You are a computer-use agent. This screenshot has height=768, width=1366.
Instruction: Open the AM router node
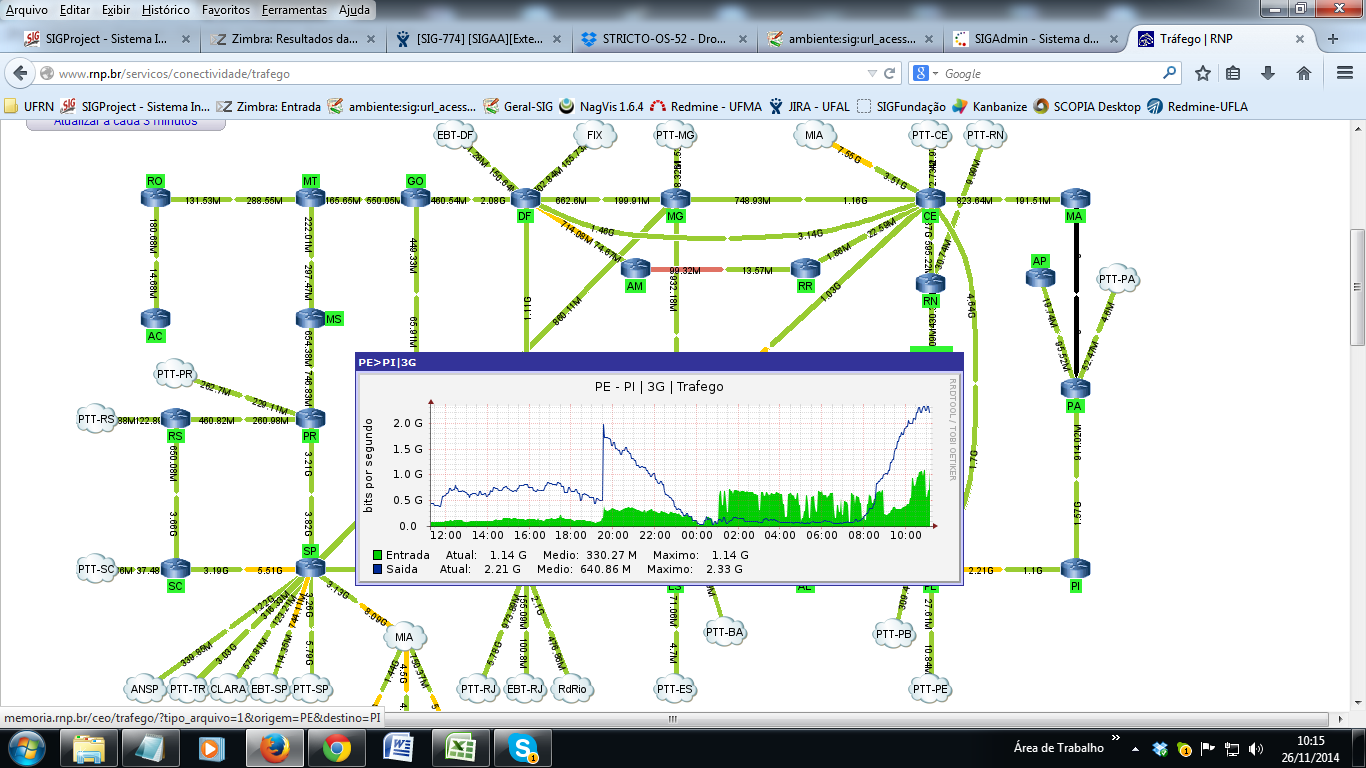click(x=635, y=268)
